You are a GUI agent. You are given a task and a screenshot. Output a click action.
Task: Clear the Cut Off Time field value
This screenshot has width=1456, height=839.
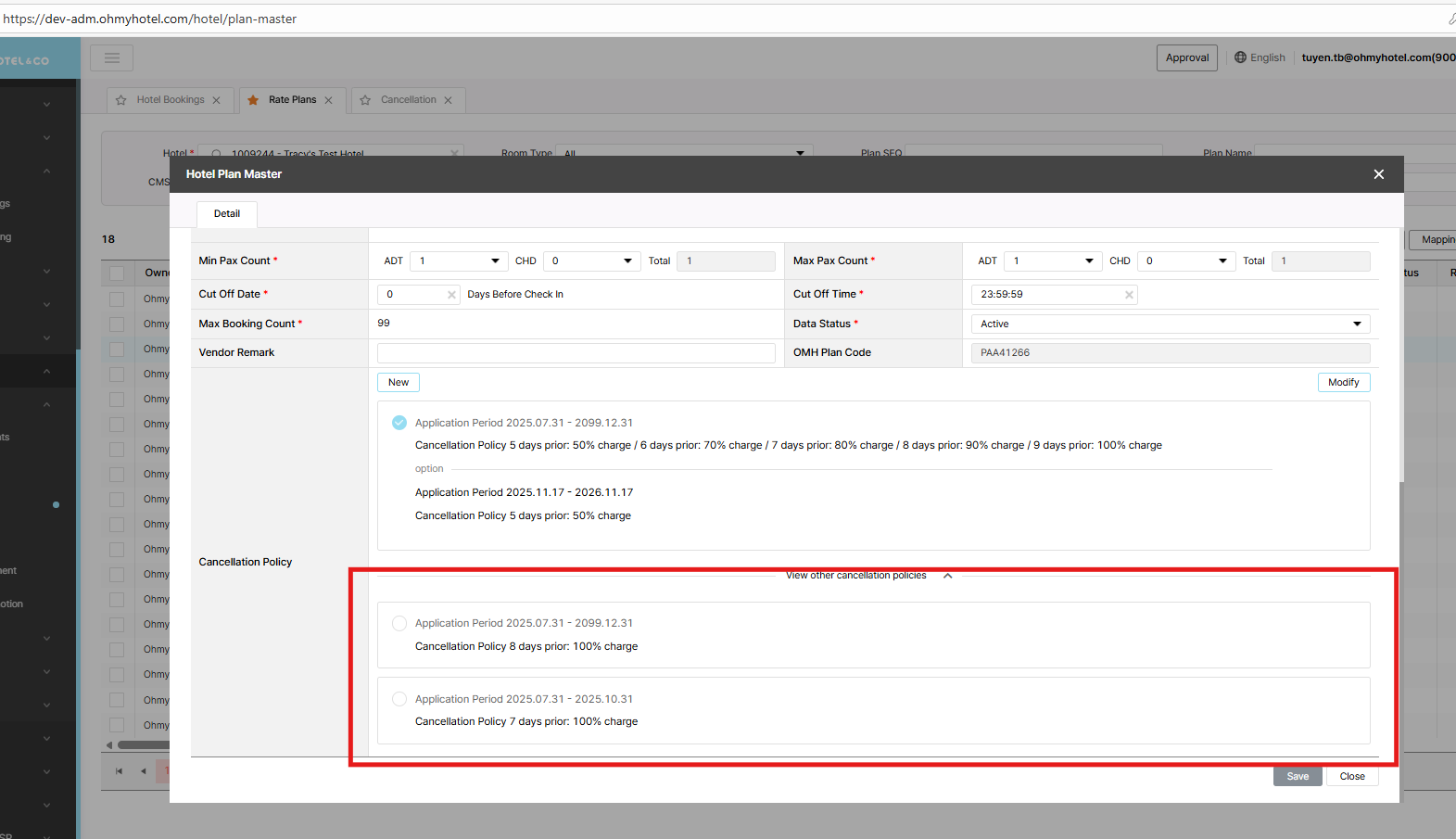pyautogui.click(x=1129, y=295)
